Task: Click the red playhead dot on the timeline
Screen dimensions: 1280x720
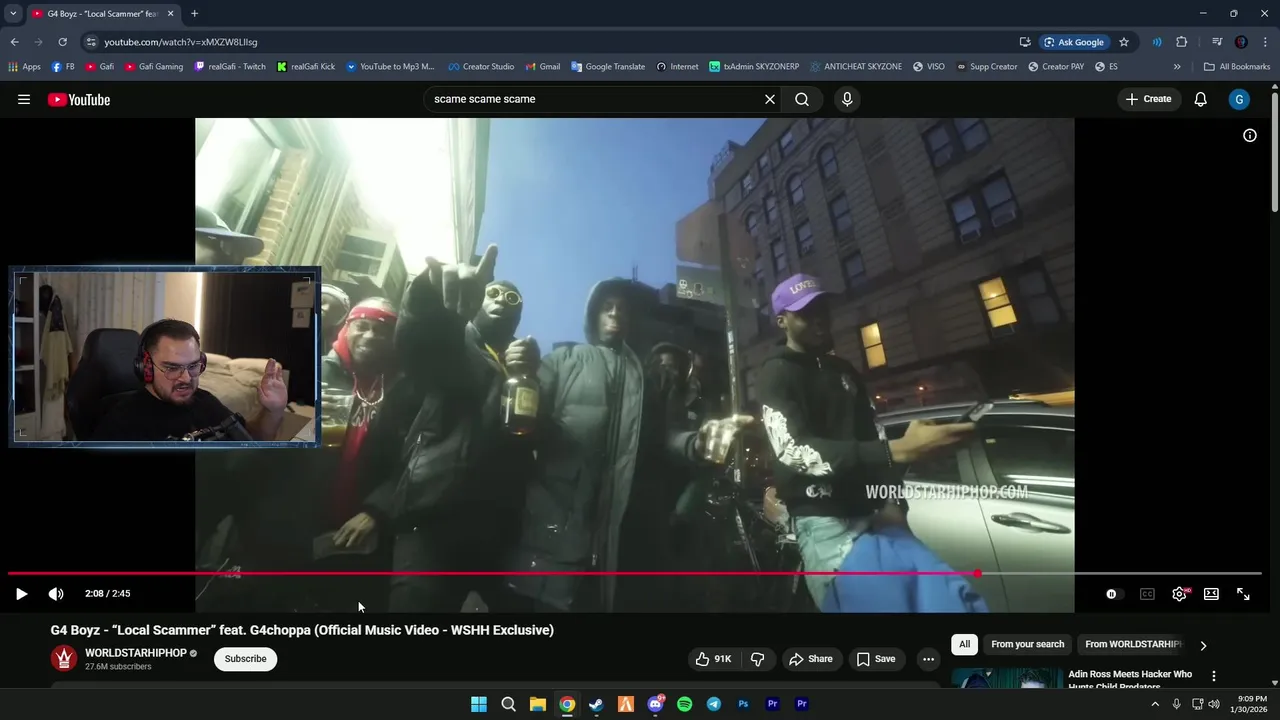Action: 977,574
